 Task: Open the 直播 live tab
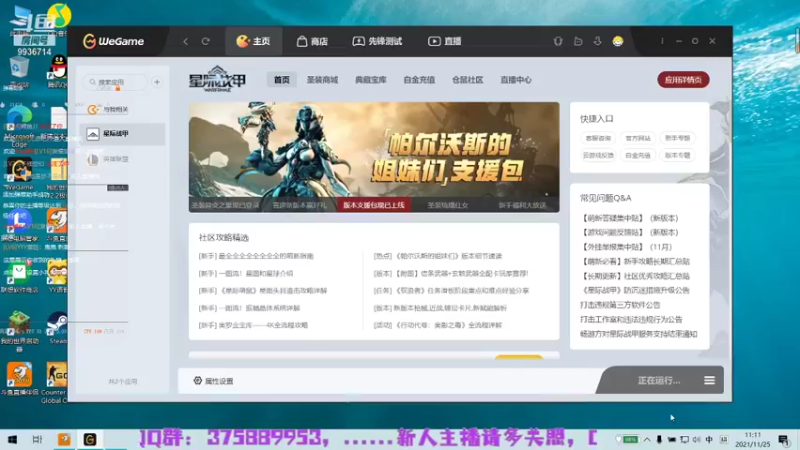[x=444, y=41]
